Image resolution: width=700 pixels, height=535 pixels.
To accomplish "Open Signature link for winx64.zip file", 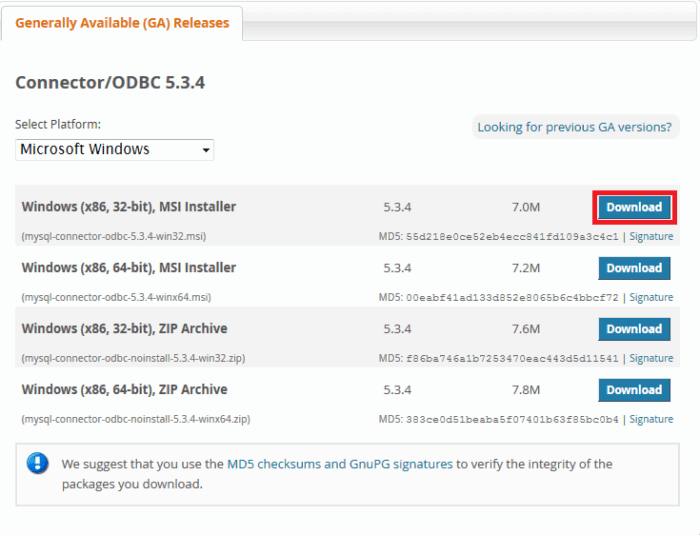I will 651,419.
